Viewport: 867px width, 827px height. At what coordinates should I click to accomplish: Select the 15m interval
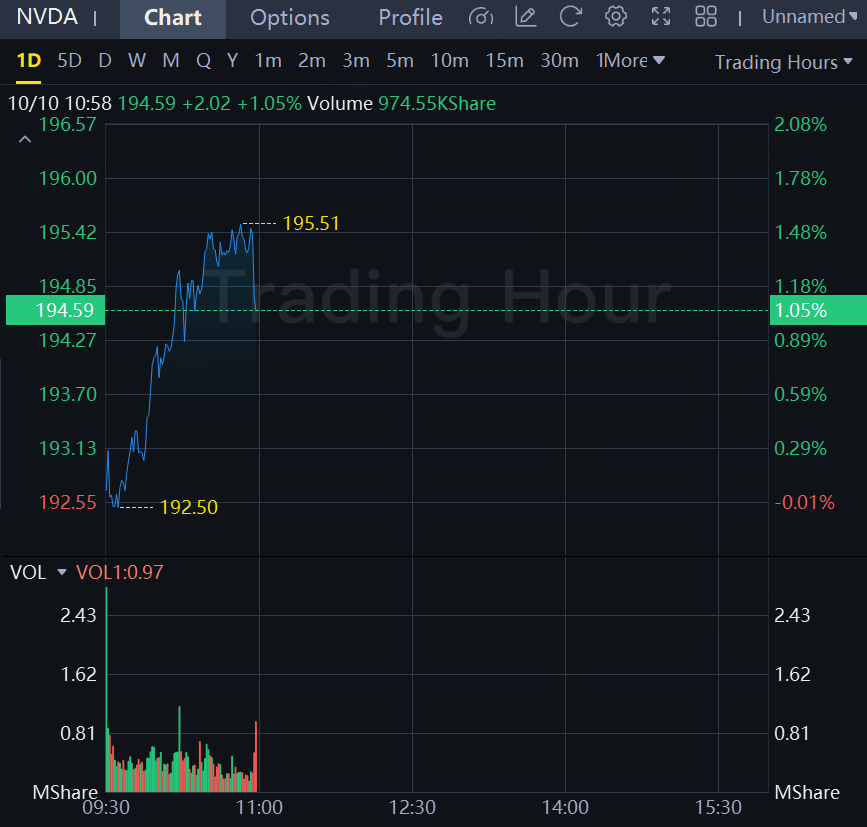pyautogui.click(x=504, y=60)
